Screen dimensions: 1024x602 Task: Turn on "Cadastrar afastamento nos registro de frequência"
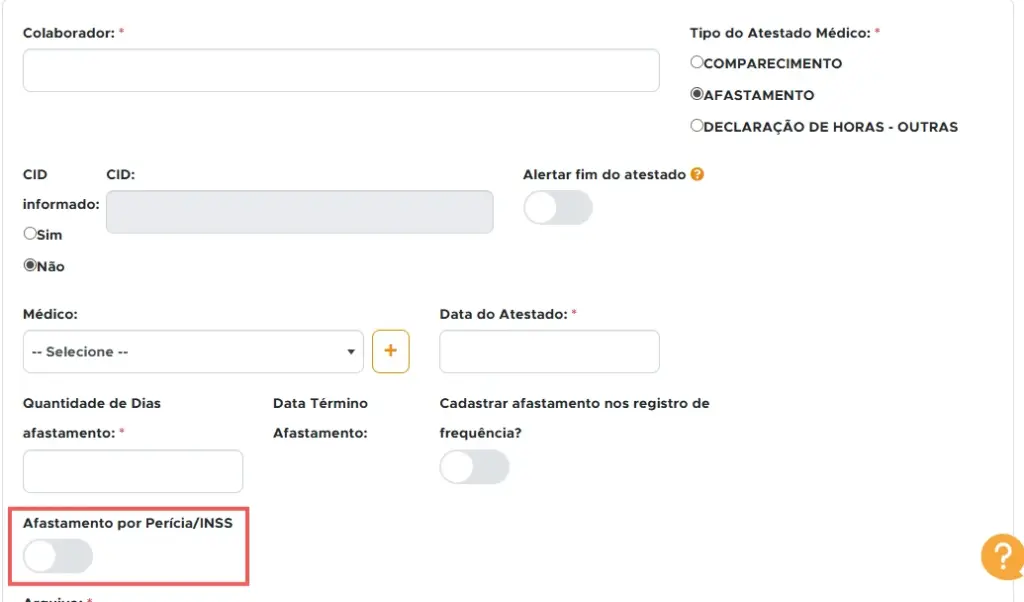pyautogui.click(x=475, y=467)
